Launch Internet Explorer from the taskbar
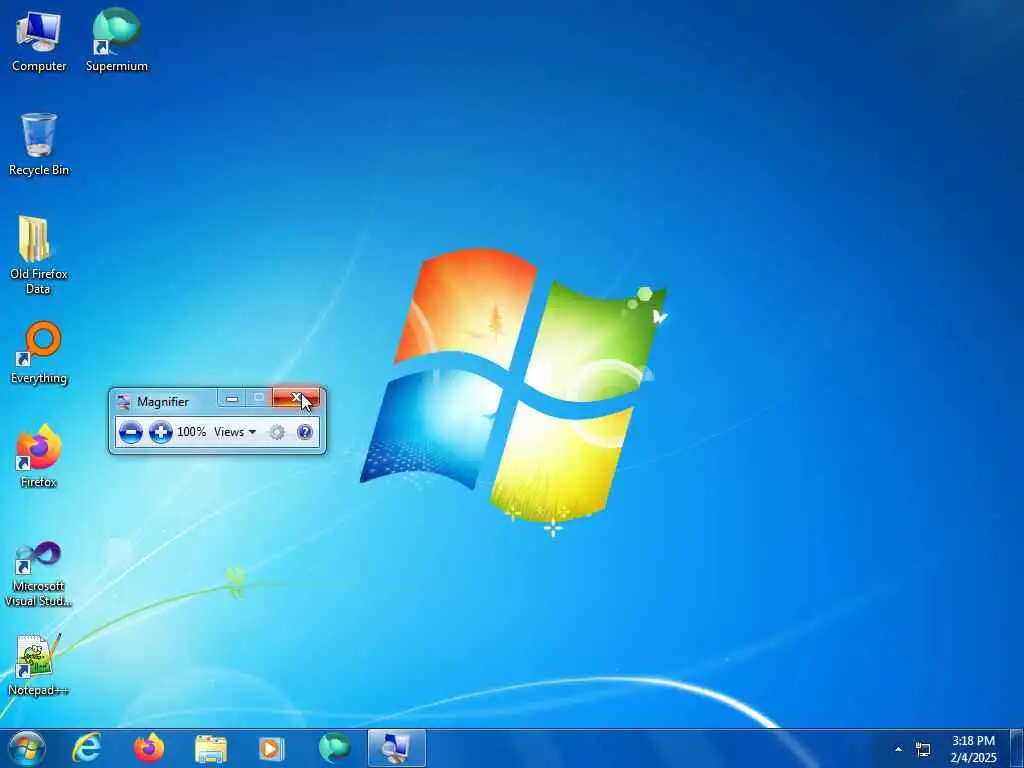This screenshot has width=1024, height=768. [87, 748]
